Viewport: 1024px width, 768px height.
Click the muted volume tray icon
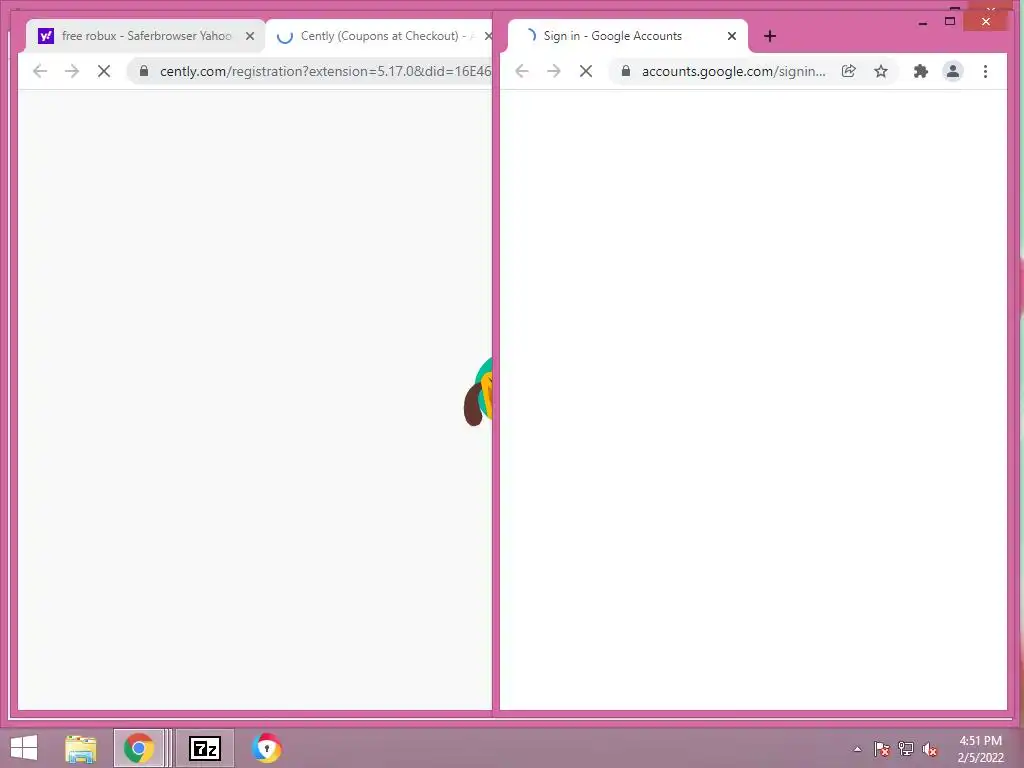[x=930, y=749]
